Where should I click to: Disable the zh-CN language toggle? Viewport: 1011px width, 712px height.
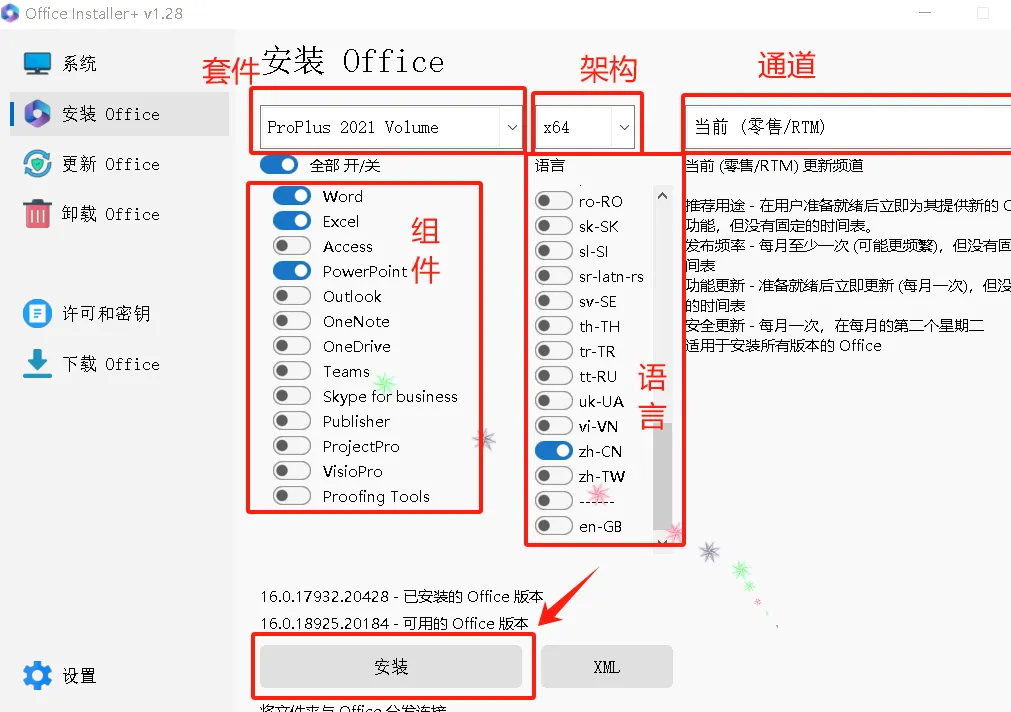pos(554,451)
